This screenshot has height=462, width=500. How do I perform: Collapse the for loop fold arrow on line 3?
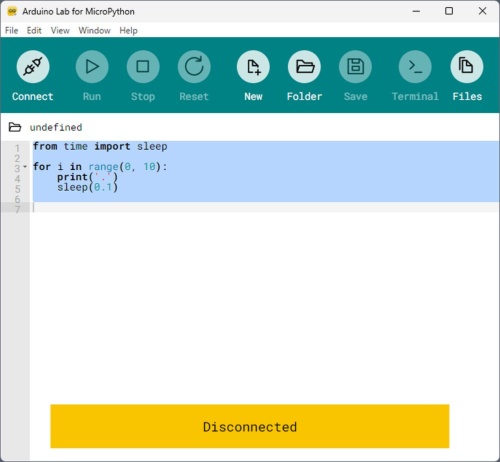[25, 166]
